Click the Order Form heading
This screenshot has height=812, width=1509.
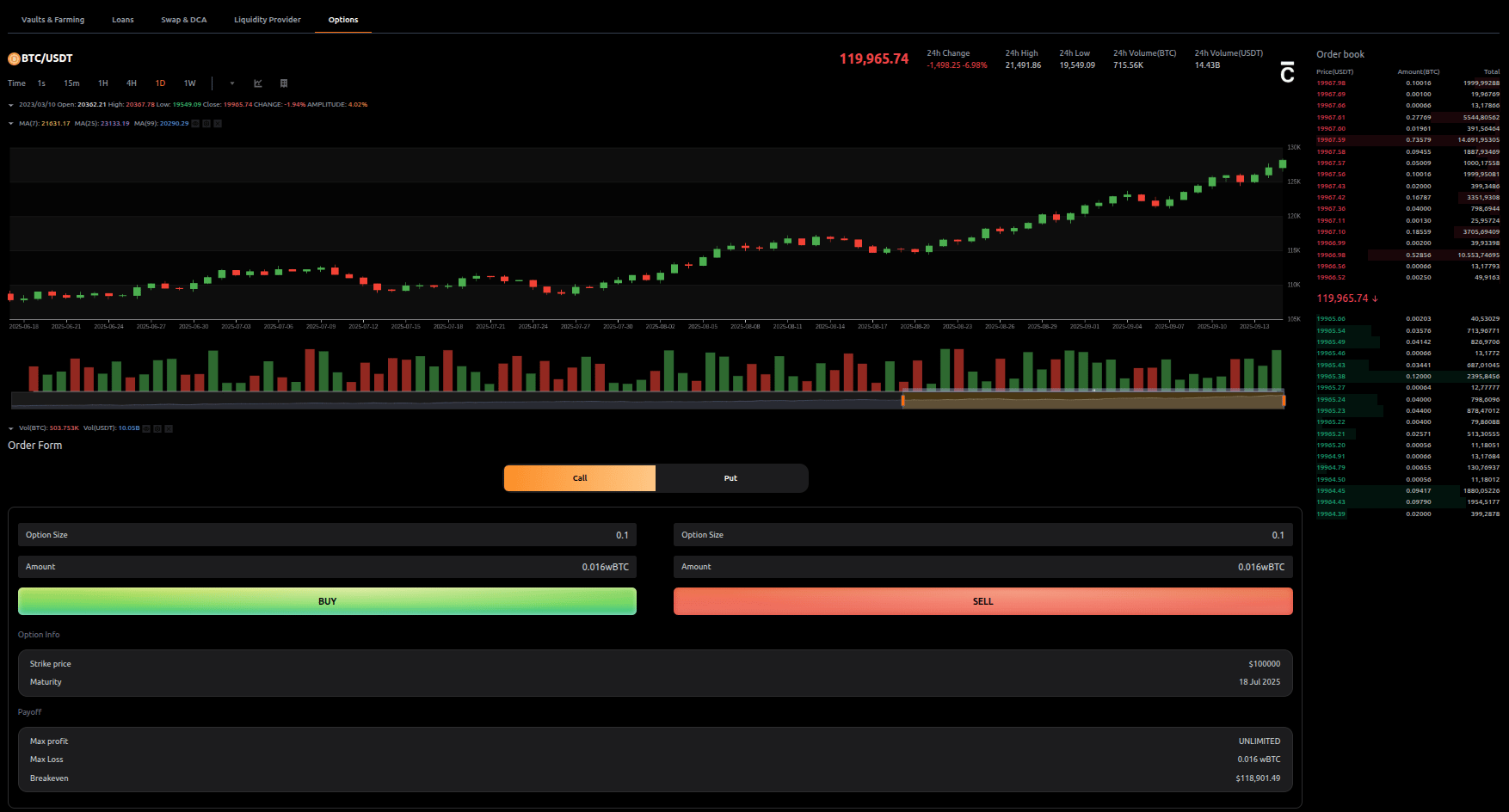[x=35, y=446]
